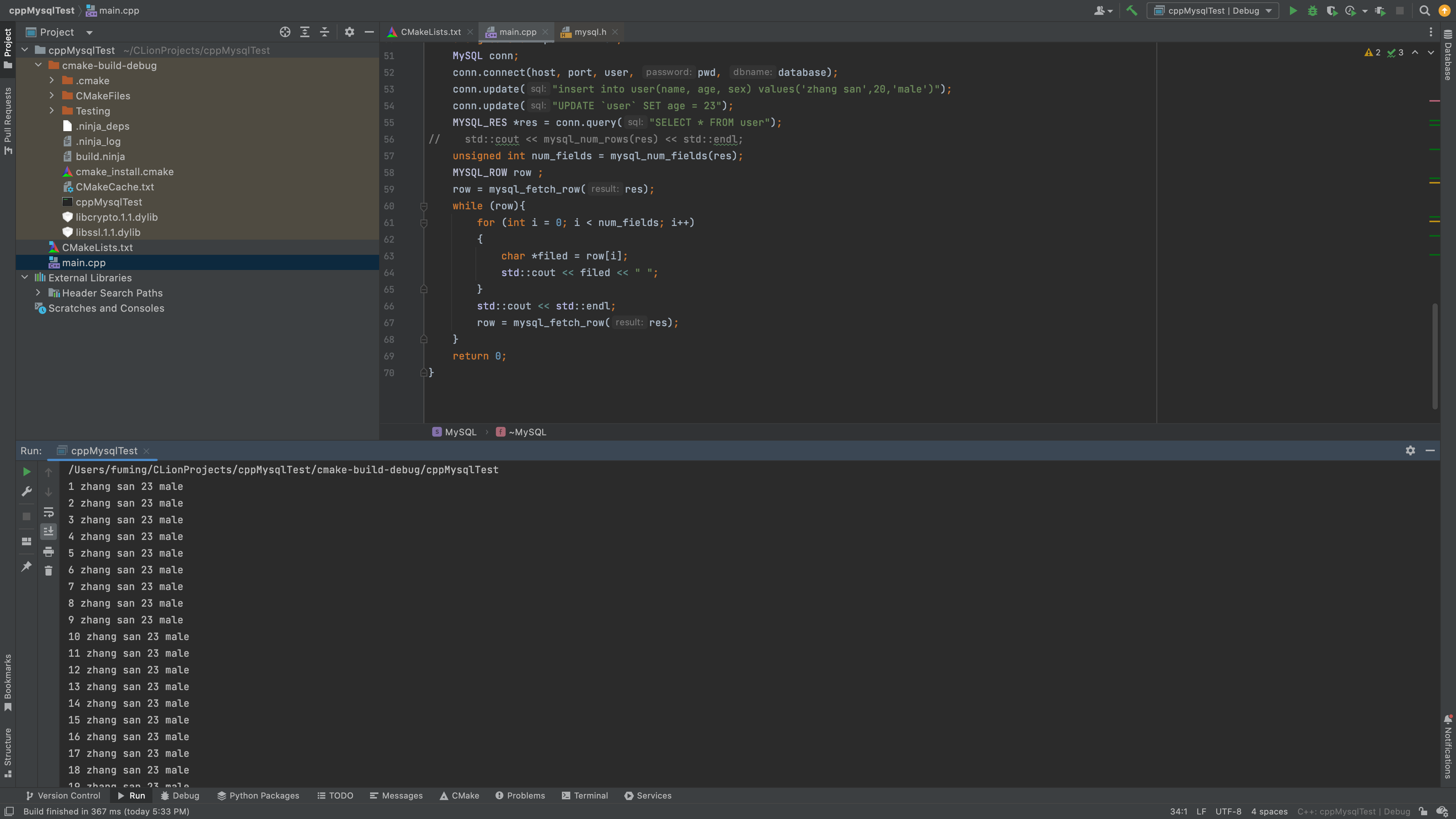Expand the .cmake folder
The height and width of the screenshot is (819, 1456).
52,81
